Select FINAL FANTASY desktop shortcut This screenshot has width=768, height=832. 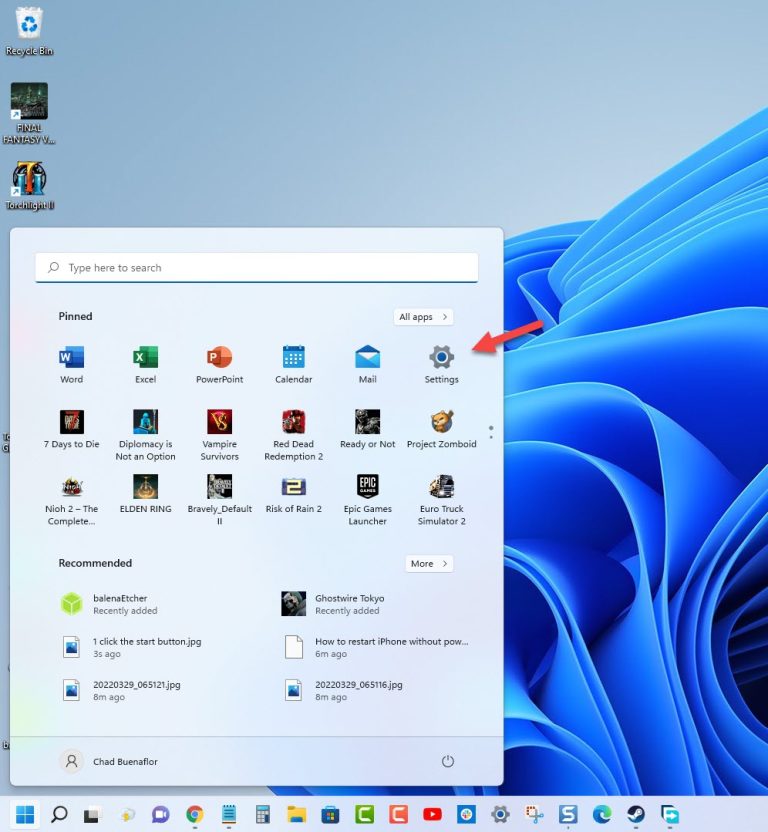coord(29,113)
